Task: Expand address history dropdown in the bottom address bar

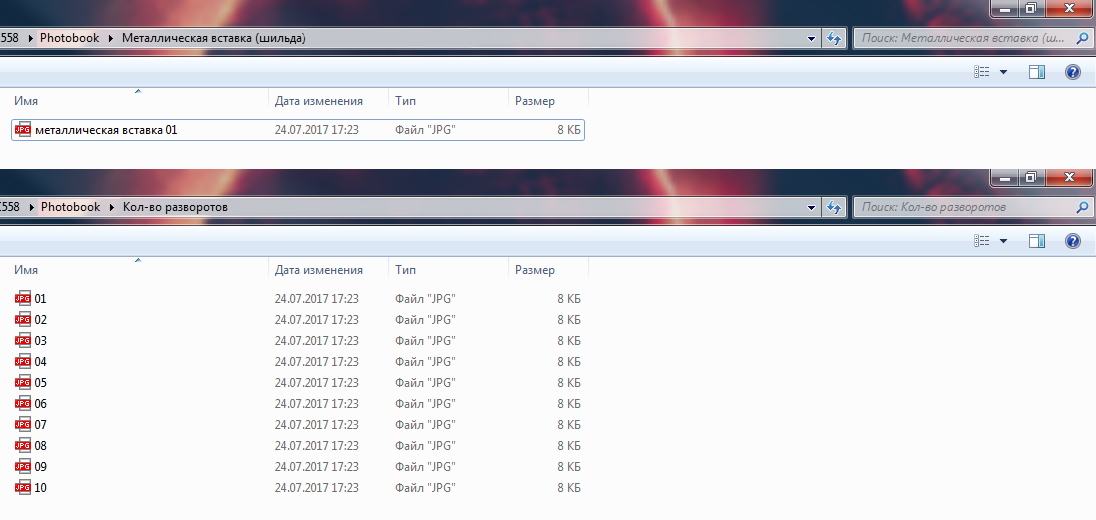Action: coord(812,208)
